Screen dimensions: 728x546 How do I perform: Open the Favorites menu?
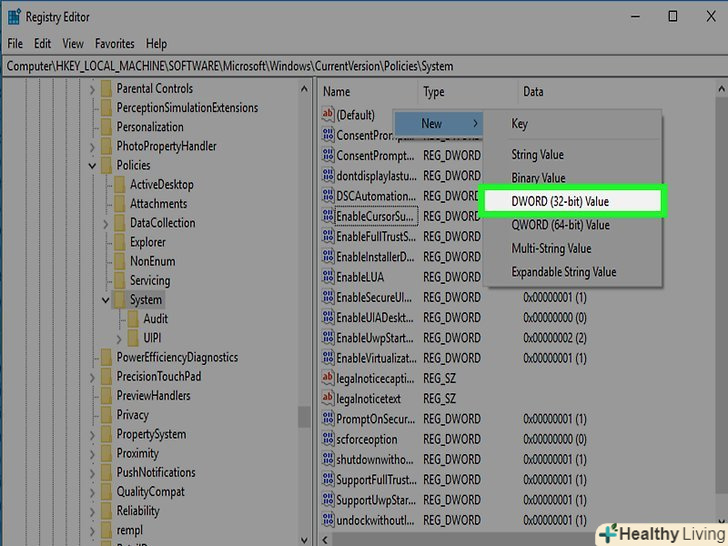pyautogui.click(x=115, y=44)
